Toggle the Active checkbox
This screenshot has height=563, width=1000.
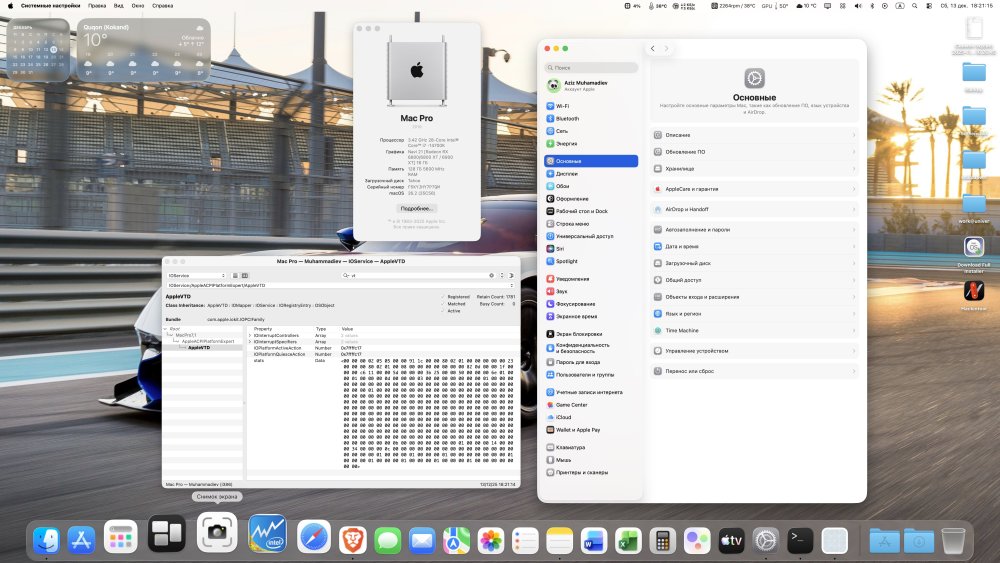click(x=443, y=311)
